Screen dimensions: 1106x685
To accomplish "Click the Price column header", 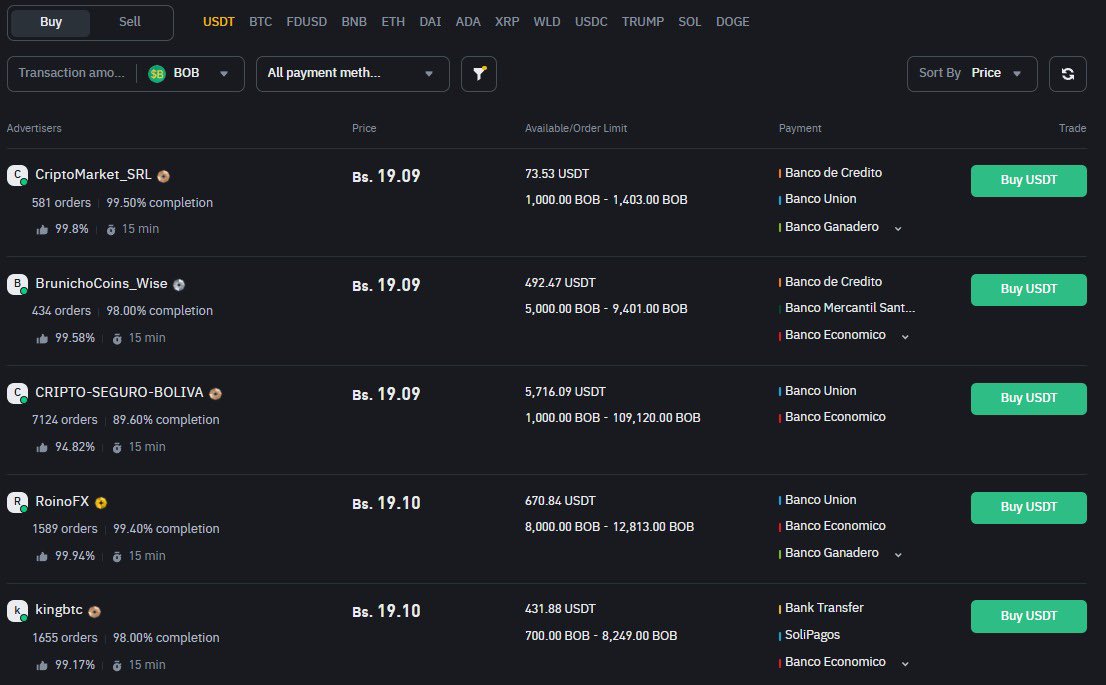I will [x=364, y=128].
